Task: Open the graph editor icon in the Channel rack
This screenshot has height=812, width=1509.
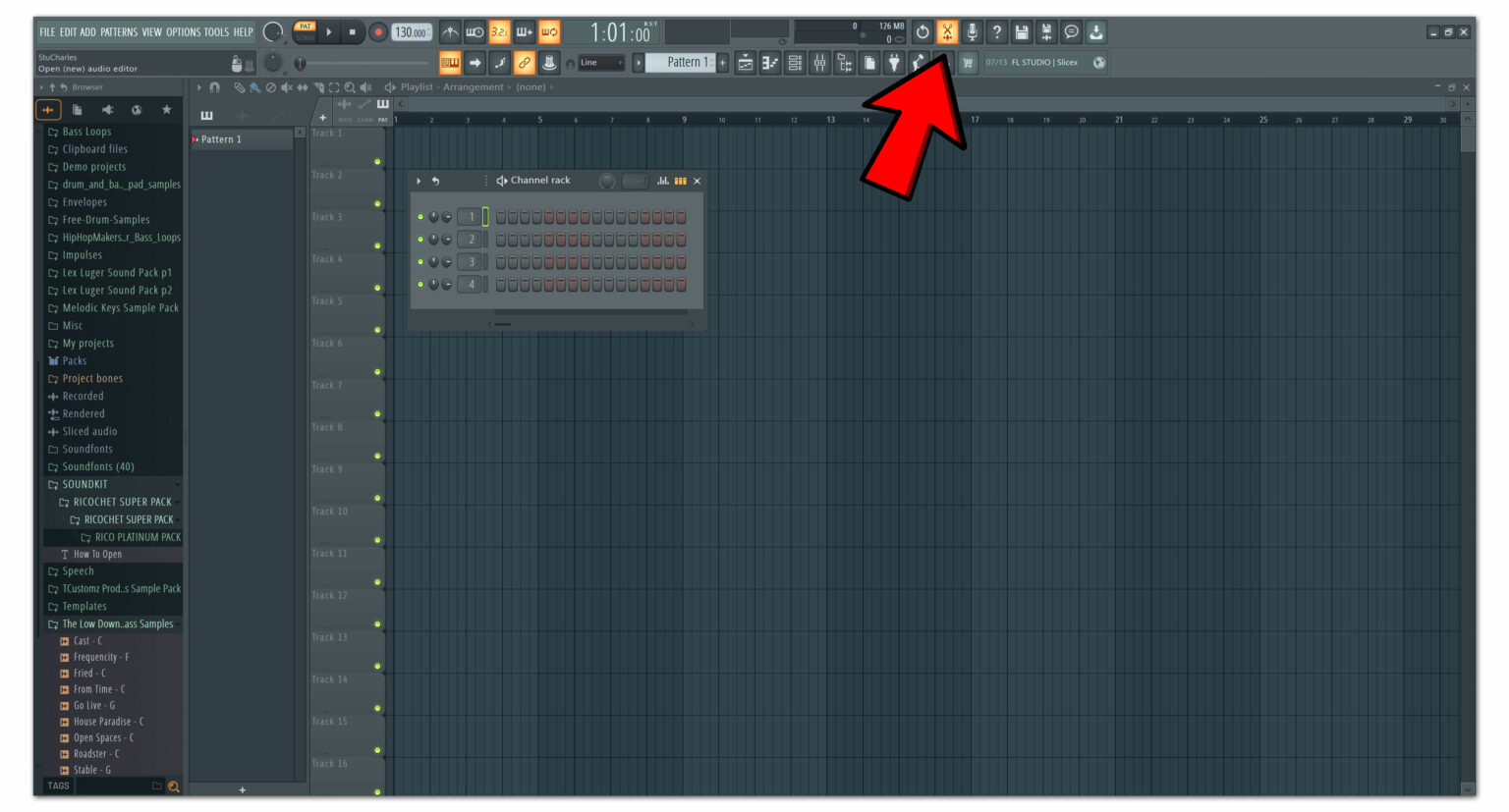Action: [x=662, y=181]
